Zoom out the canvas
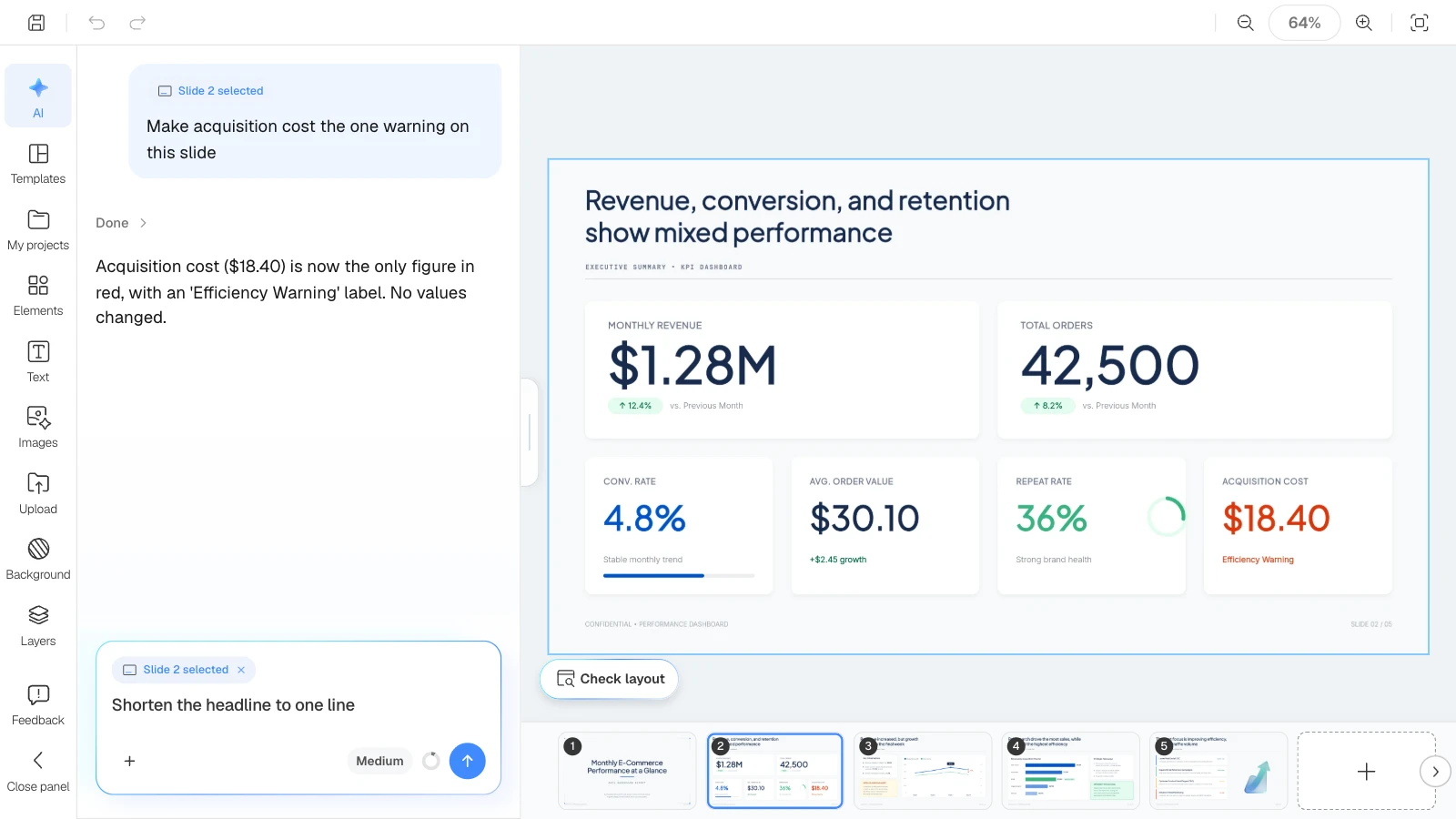The image size is (1456, 819). pyautogui.click(x=1245, y=23)
